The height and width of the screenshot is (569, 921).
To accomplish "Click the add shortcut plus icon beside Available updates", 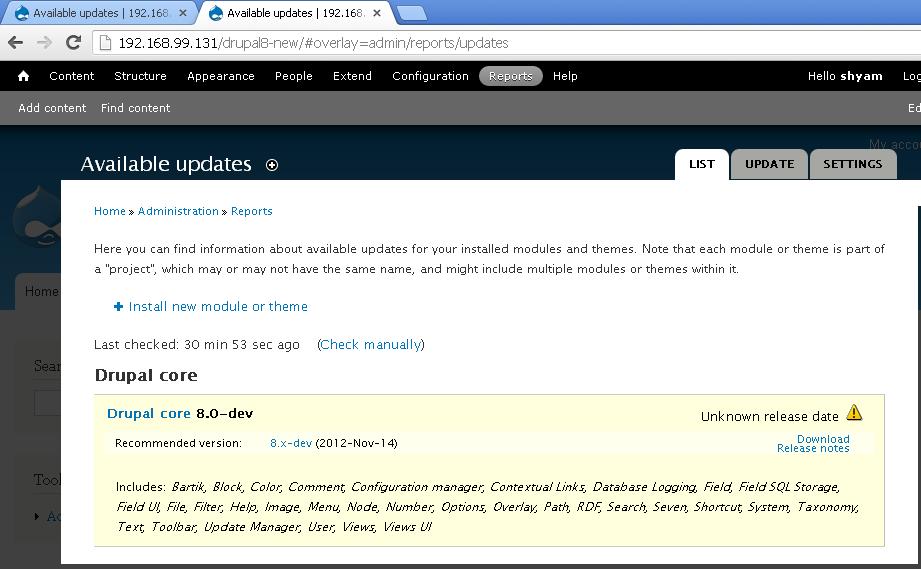I will [x=272, y=165].
